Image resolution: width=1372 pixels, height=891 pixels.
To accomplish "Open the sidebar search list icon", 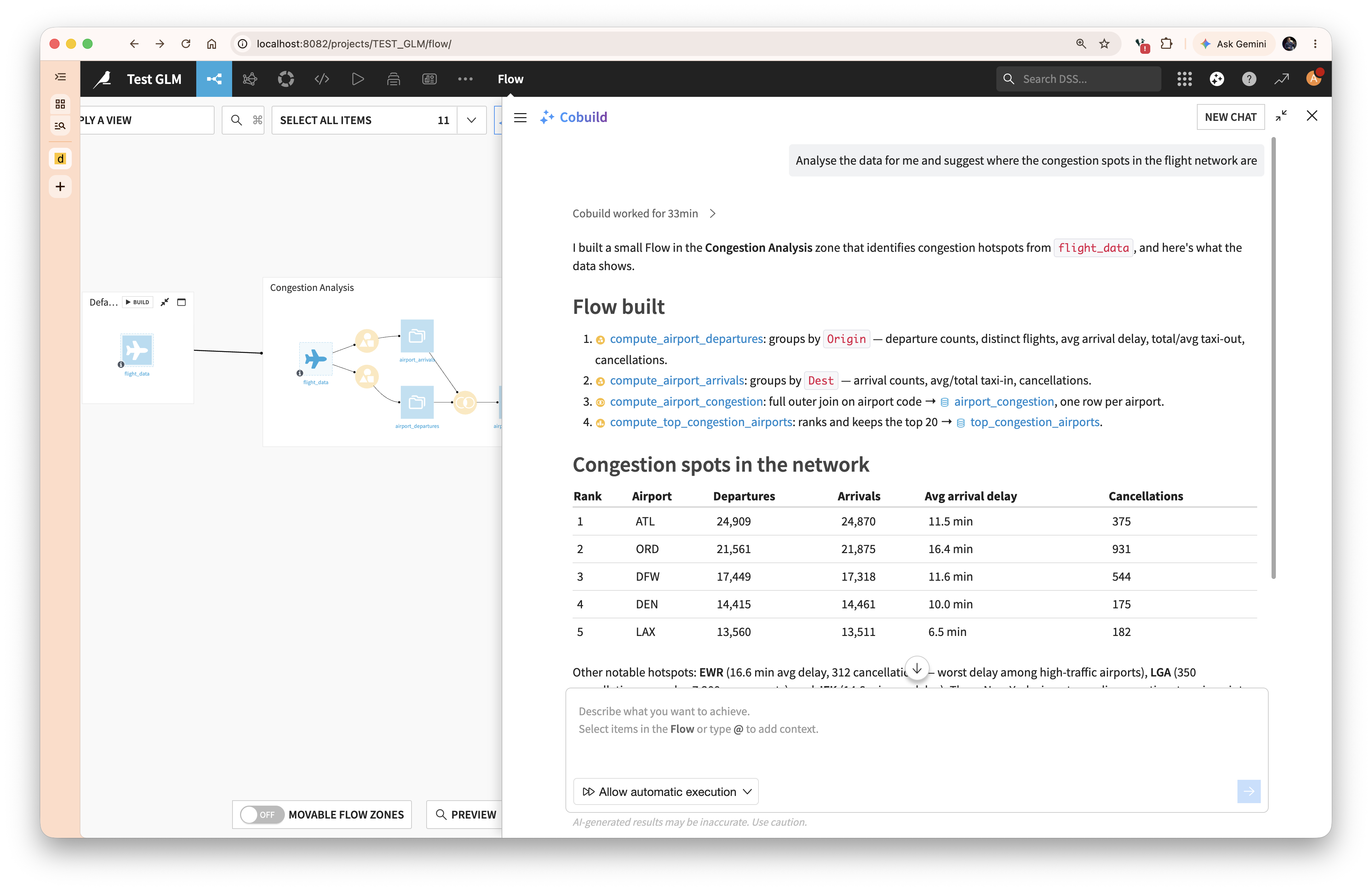I will click(60, 126).
